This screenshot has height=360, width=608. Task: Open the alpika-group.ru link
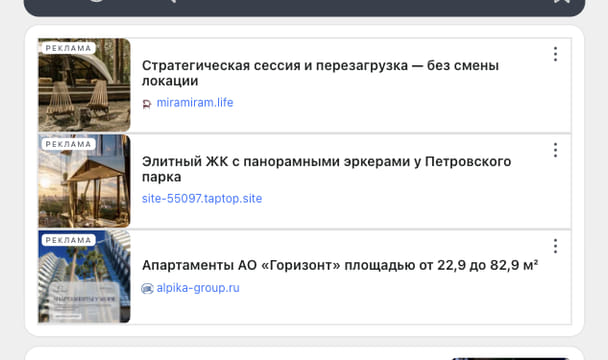point(198,288)
